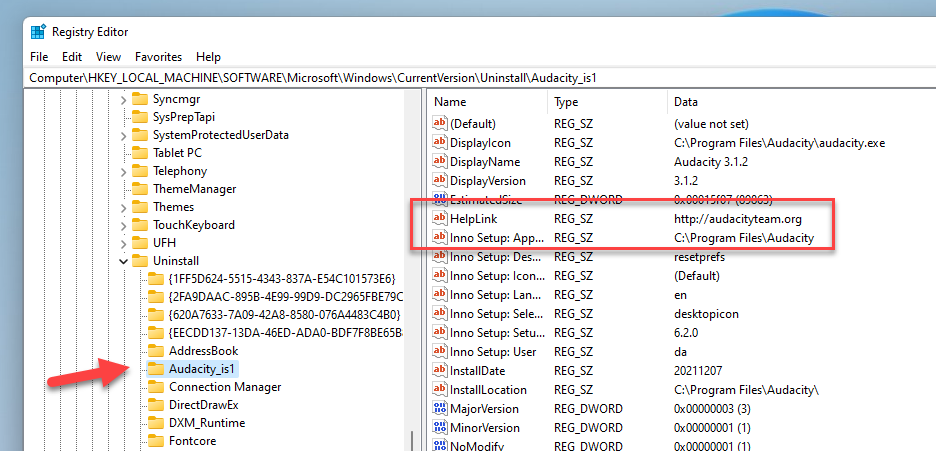936x451 pixels.
Task: Click the HelpLink value string icon
Action: click(x=440, y=218)
